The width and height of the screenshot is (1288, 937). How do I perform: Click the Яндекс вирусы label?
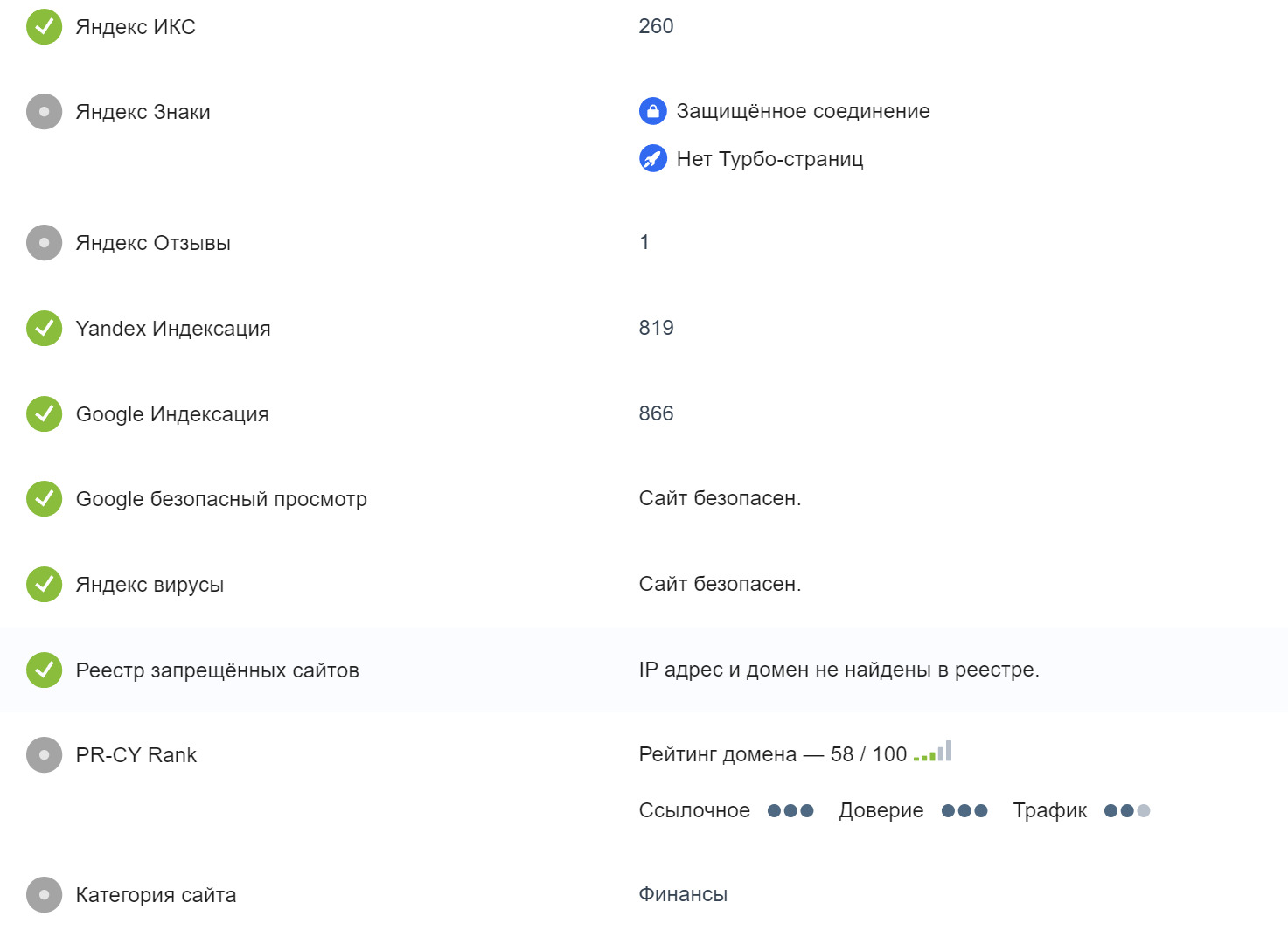(x=150, y=585)
